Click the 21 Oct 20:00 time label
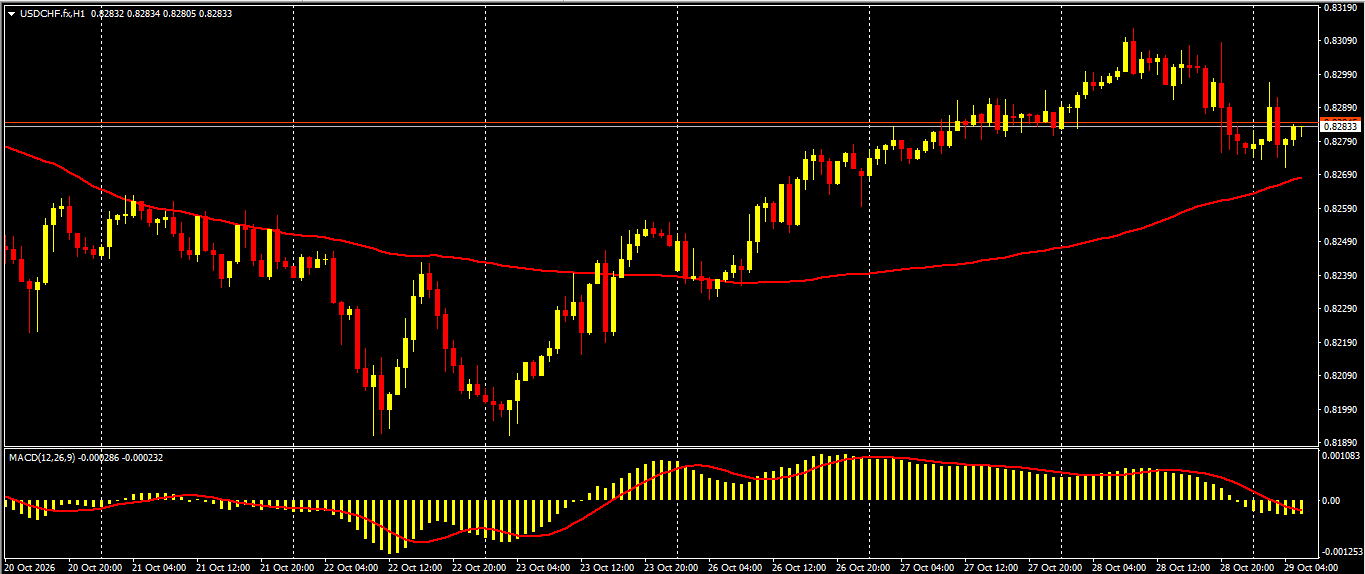The width and height of the screenshot is (1365, 574). click(x=287, y=567)
